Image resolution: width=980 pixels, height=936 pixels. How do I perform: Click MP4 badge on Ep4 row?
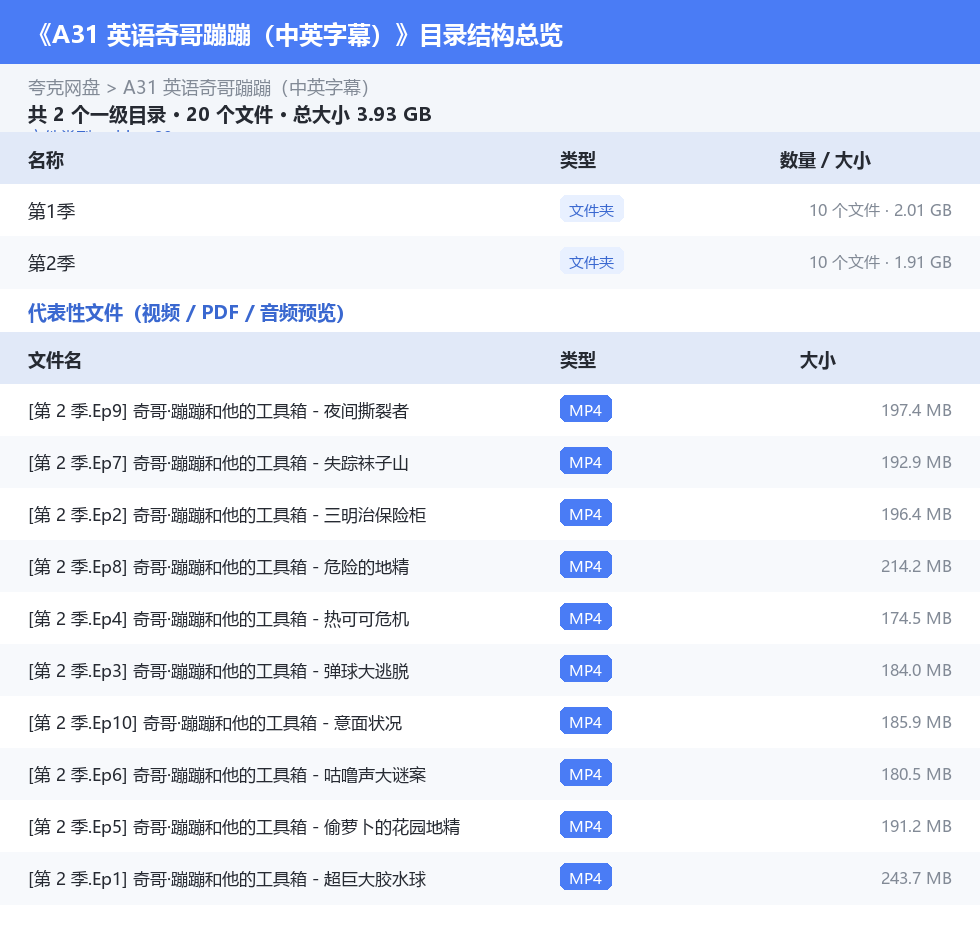point(586,617)
